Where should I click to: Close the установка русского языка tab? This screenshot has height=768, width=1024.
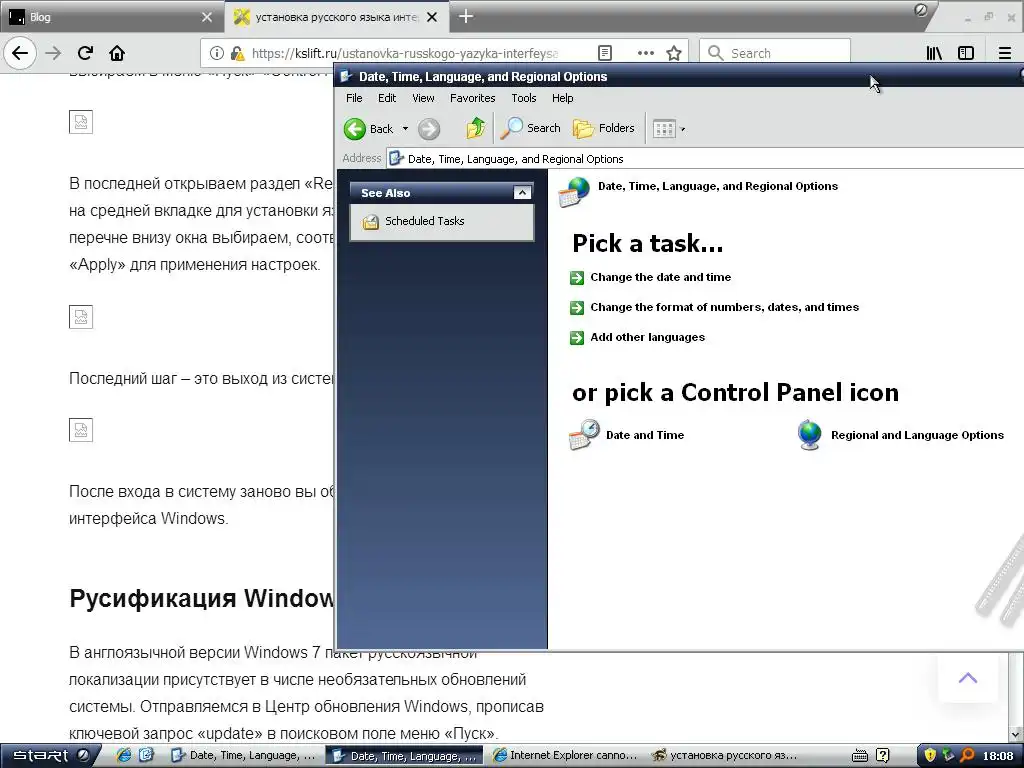tap(432, 17)
